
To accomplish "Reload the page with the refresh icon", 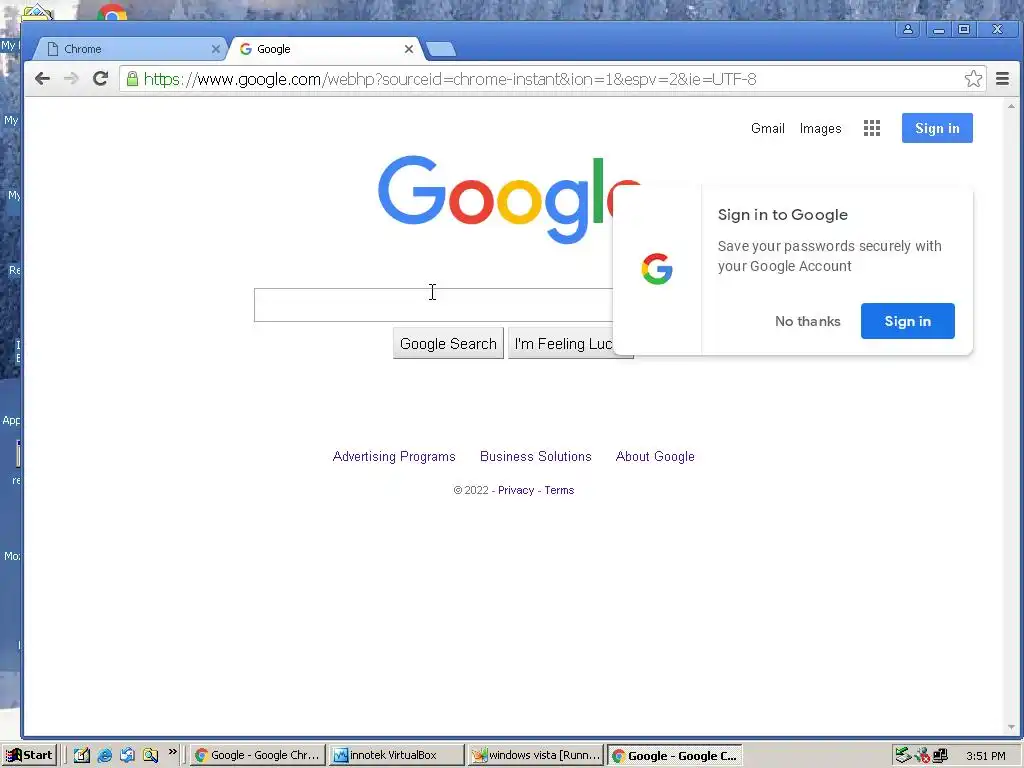I will [100, 79].
